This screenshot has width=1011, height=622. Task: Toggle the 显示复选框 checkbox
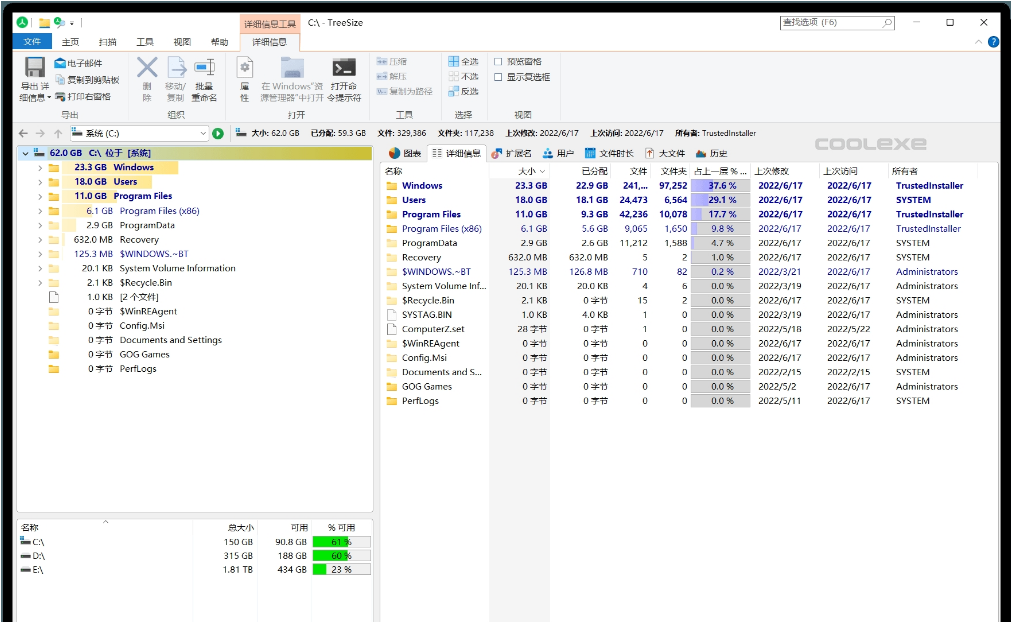pyautogui.click(x=499, y=77)
